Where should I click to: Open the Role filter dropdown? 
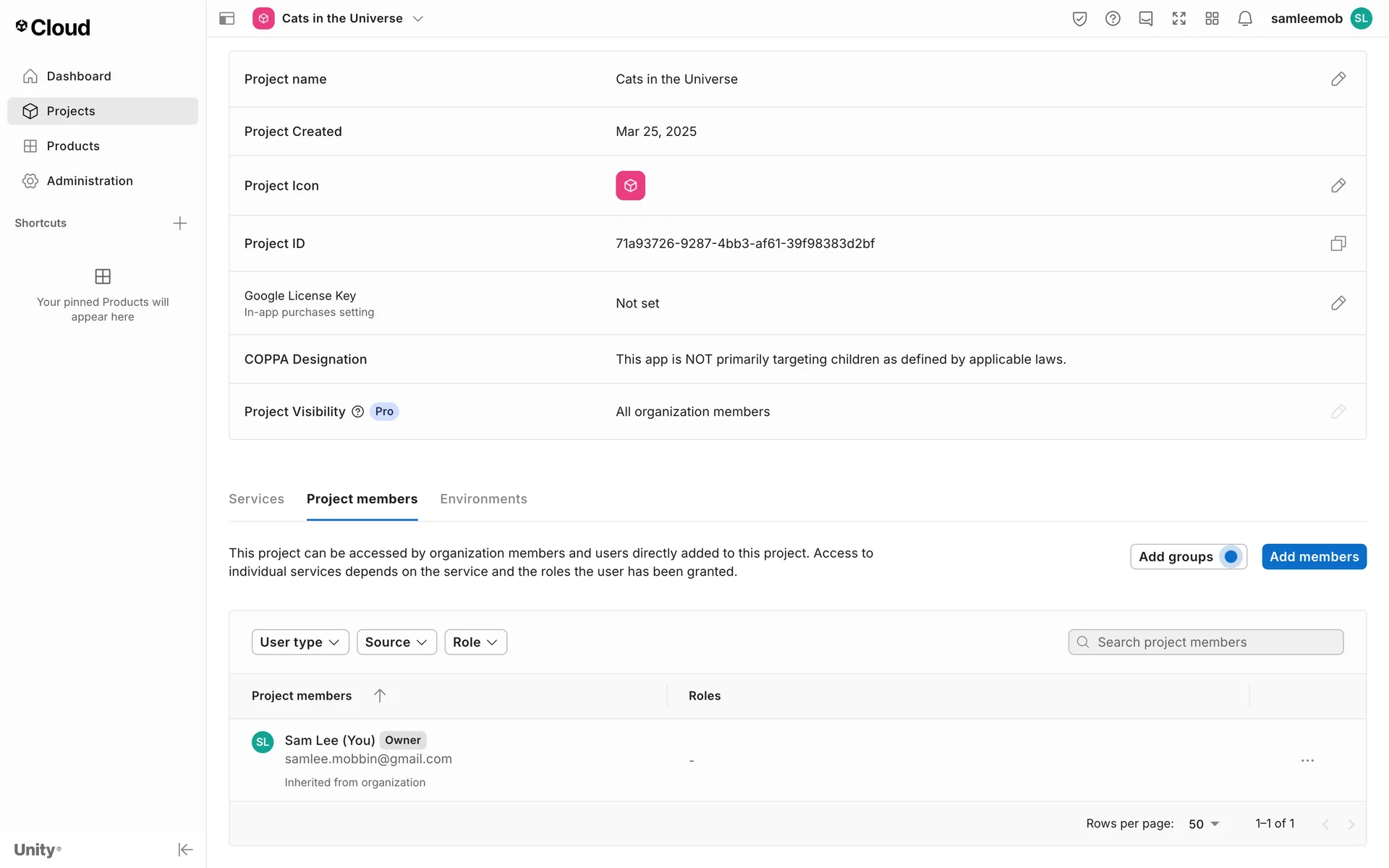click(x=475, y=642)
